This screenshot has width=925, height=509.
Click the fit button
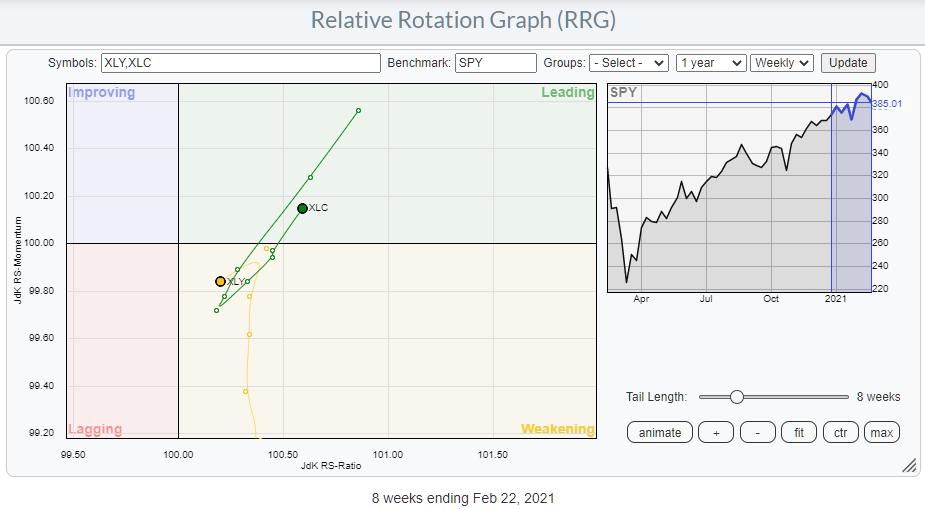coord(799,432)
